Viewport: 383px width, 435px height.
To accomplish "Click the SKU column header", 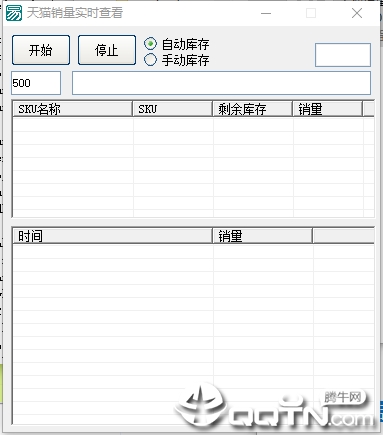I will [172, 109].
